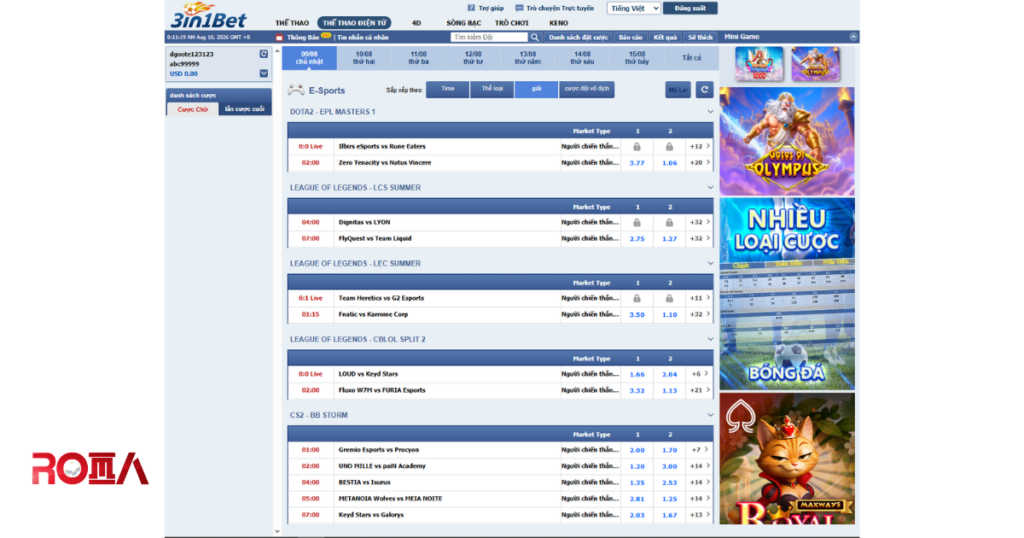Click the Thông Báo announcement icon
Image resolution: width=1024 pixels, height=538 pixels.
280,38
